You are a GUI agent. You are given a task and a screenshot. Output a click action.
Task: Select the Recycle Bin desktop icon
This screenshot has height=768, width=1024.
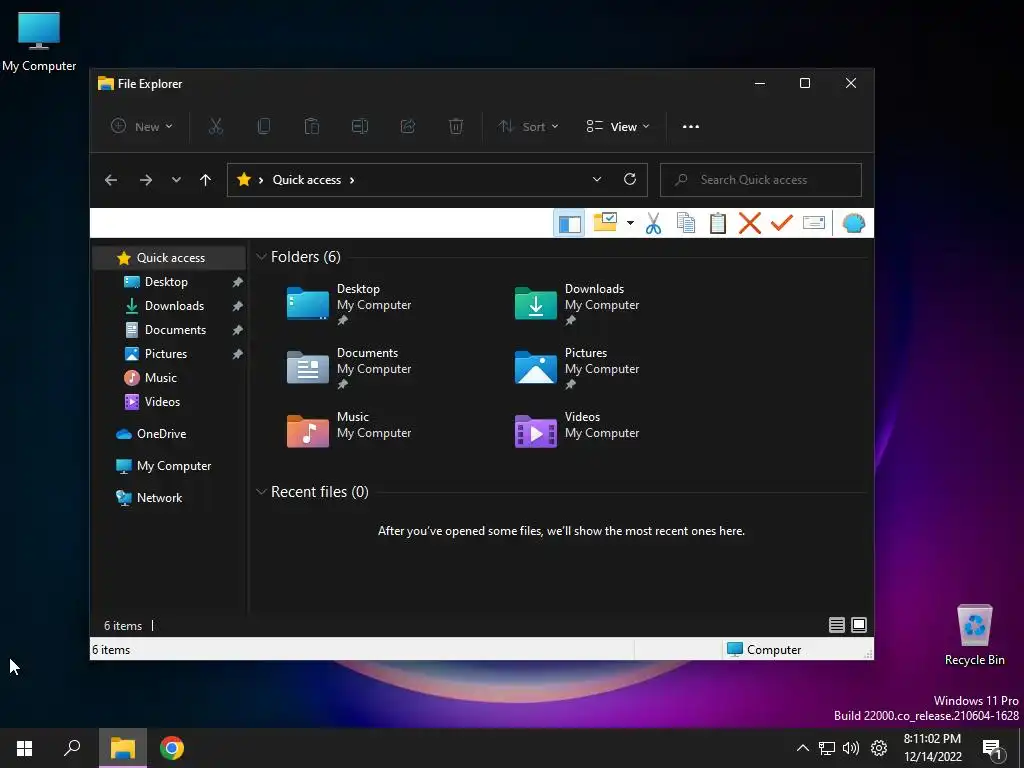click(x=974, y=635)
